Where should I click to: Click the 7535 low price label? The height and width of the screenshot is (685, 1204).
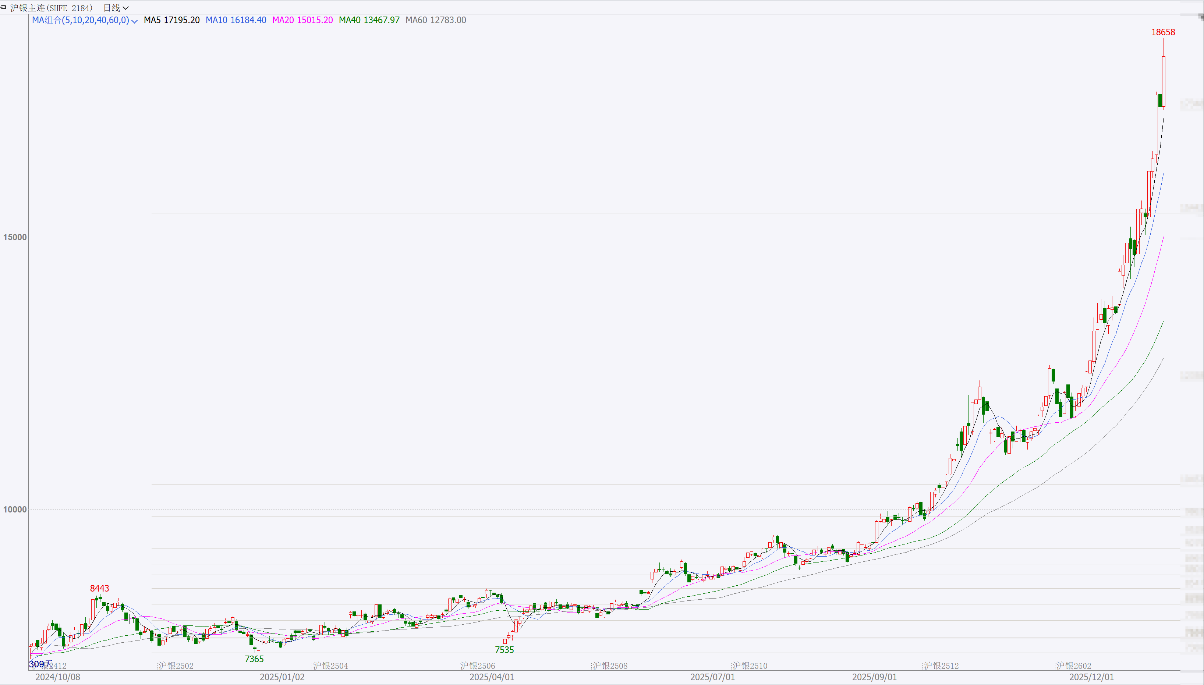point(504,650)
